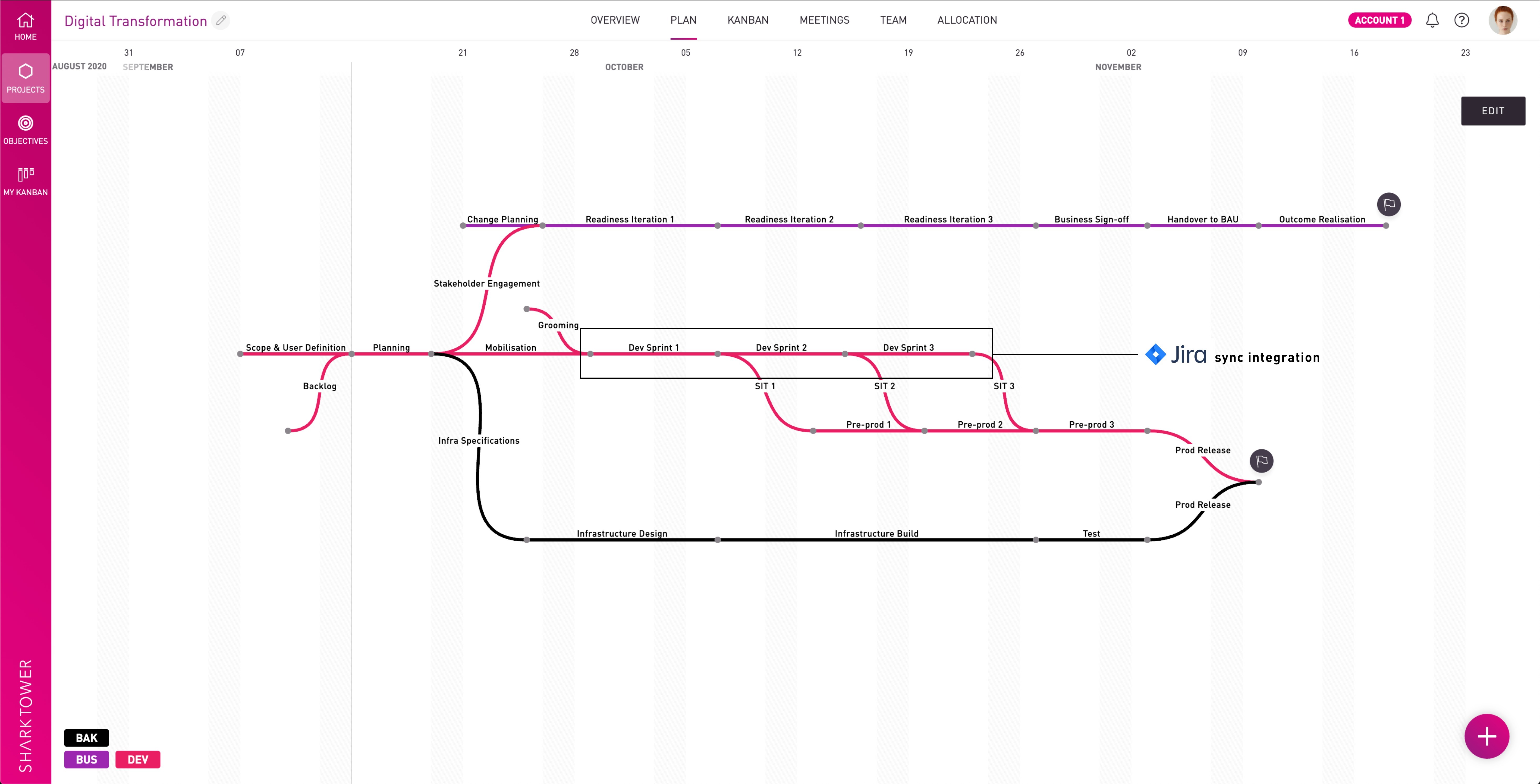Click the Account 1 badge

pos(1379,20)
